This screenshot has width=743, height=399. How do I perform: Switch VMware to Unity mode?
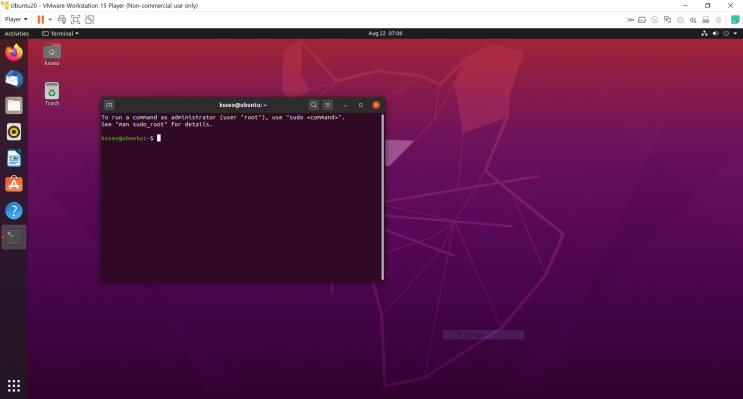[90, 19]
